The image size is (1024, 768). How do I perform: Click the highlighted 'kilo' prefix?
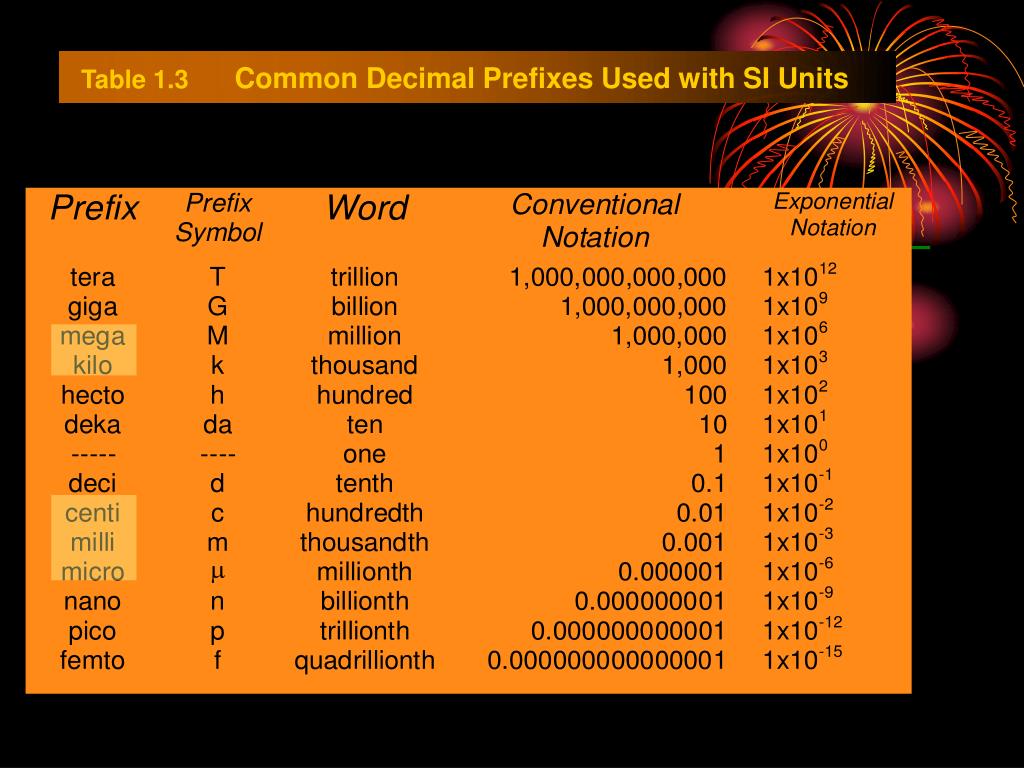pos(92,365)
